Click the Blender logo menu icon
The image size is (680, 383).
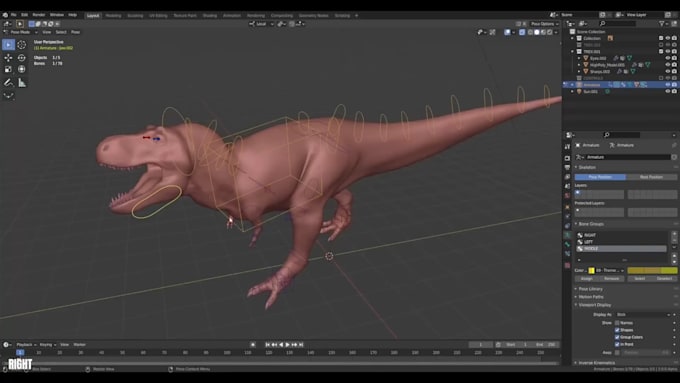click(x=5, y=15)
